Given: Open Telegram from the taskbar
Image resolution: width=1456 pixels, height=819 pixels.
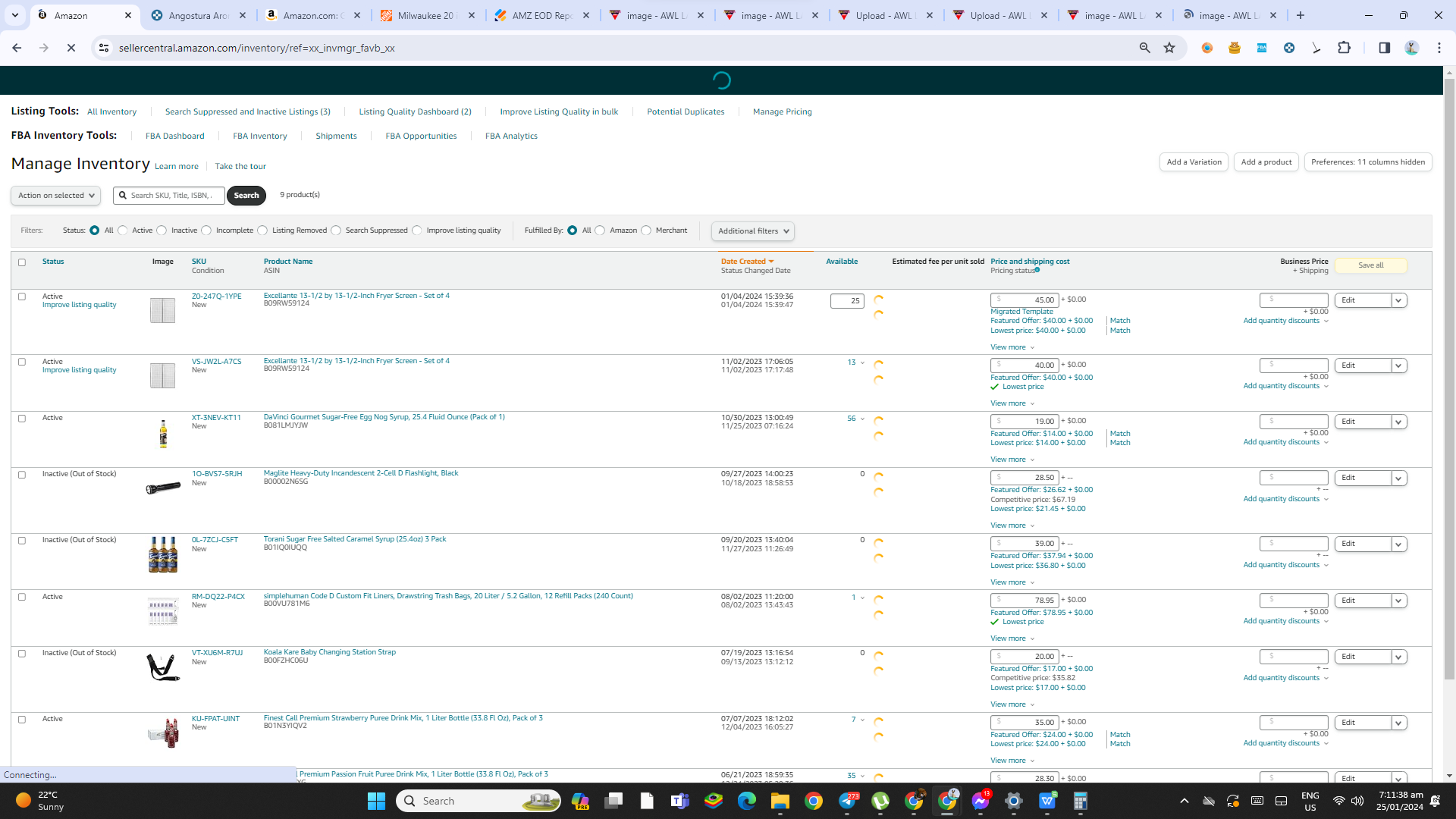Looking at the screenshot, I should 849,801.
